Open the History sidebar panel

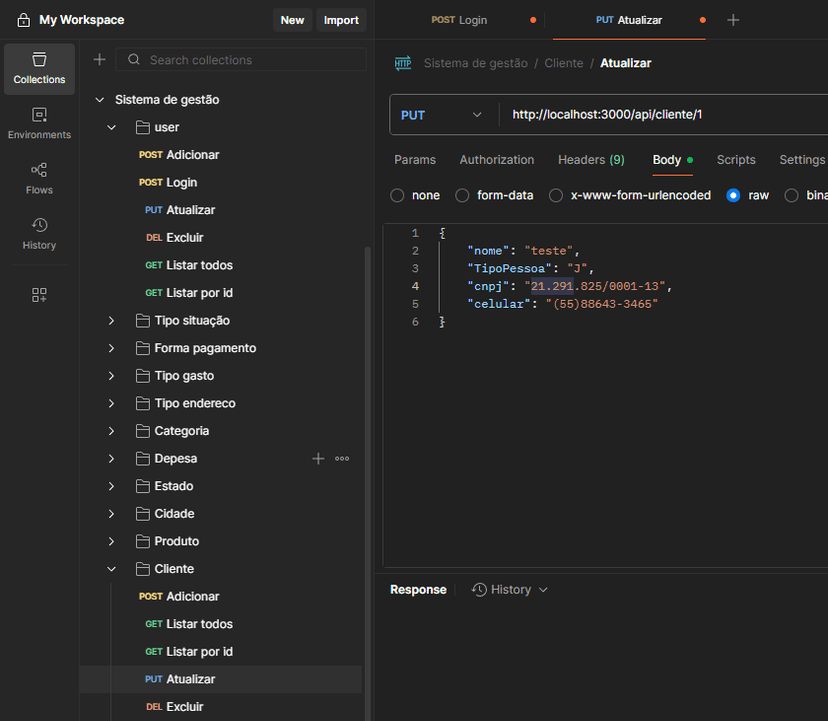(x=39, y=233)
